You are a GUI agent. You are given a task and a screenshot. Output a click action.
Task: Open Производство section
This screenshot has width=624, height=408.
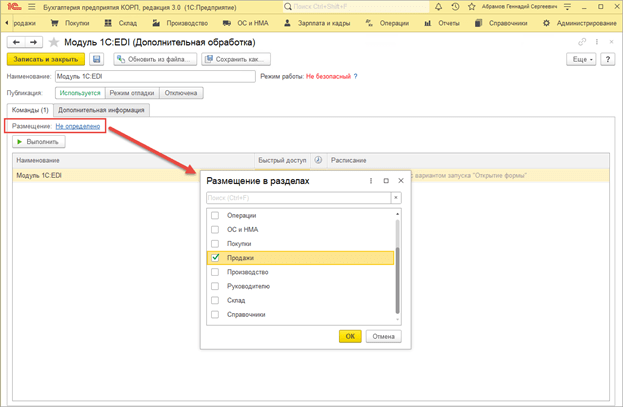coord(180,23)
